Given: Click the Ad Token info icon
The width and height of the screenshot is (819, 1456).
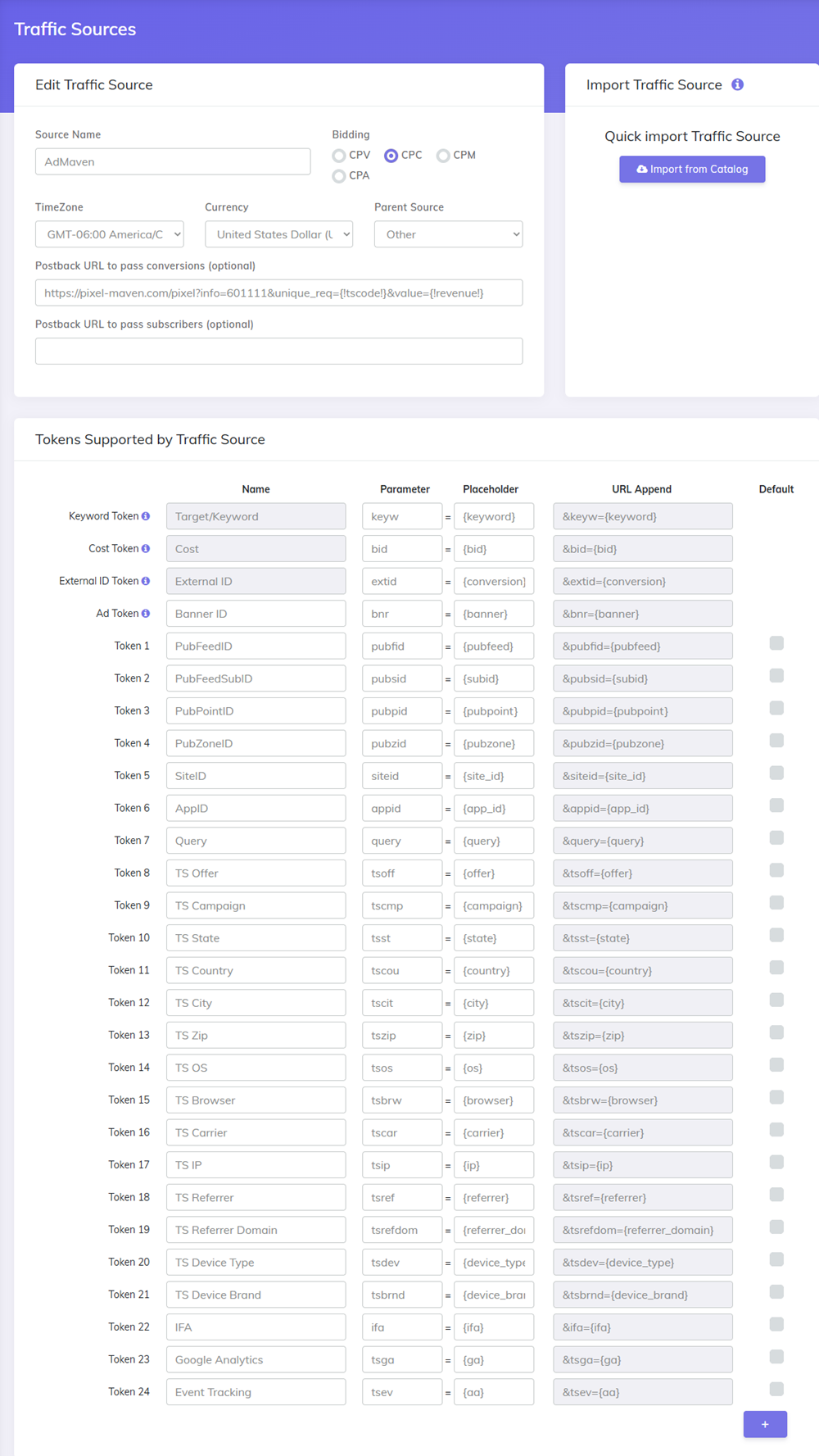Looking at the screenshot, I should (146, 614).
